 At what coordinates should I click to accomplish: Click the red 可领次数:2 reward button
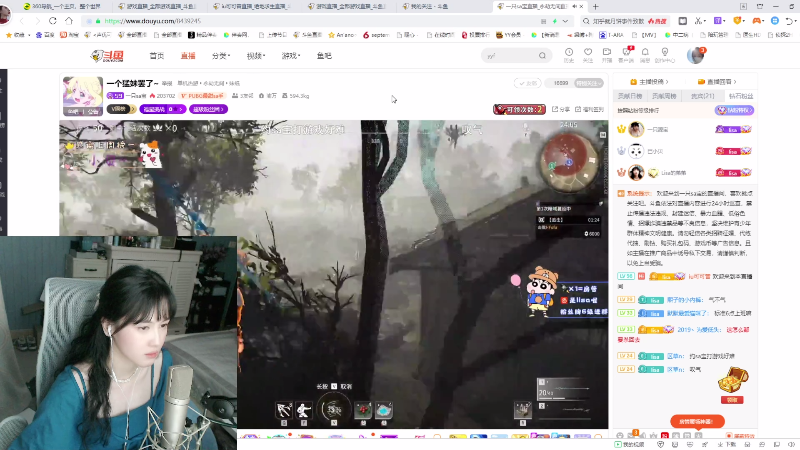(519, 109)
